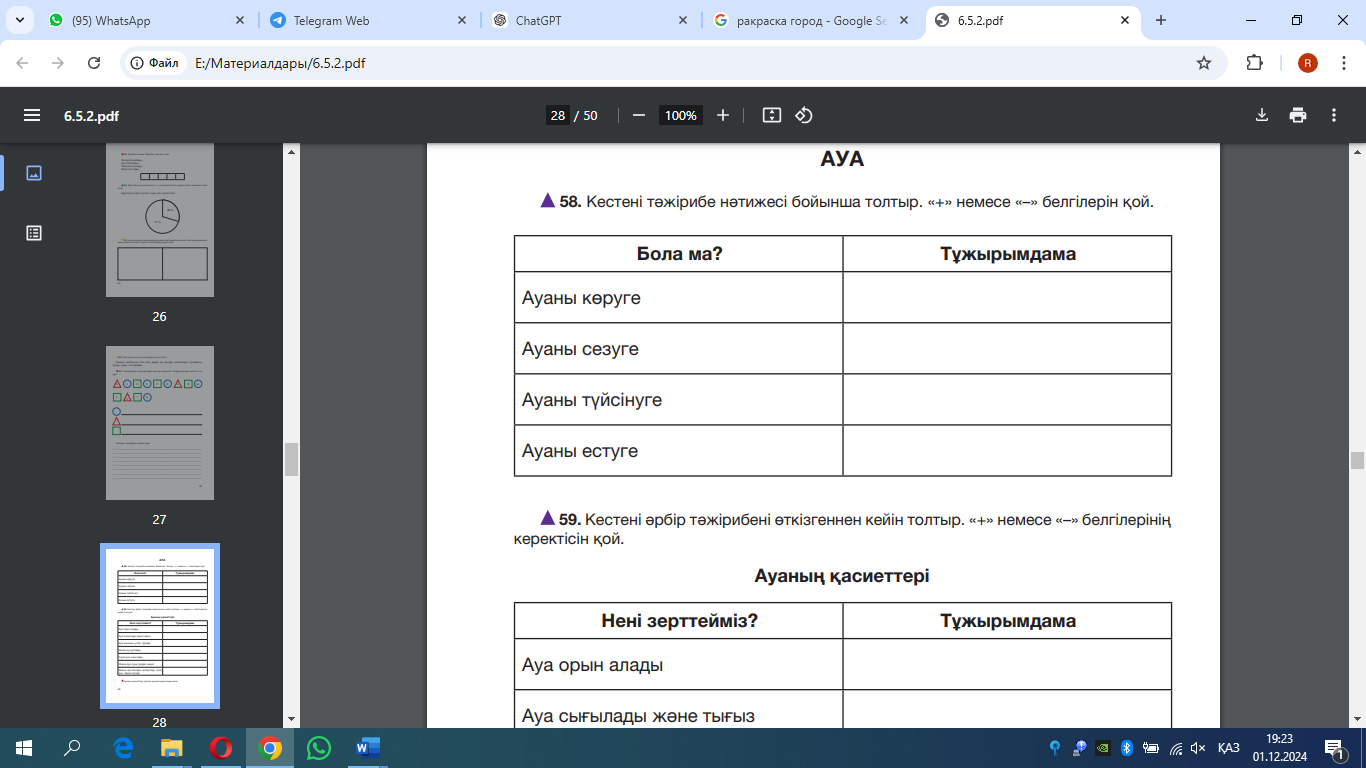The image size is (1366, 768).
Task: Click the "Ауа орын алады" table cell
Action: pos(679,665)
